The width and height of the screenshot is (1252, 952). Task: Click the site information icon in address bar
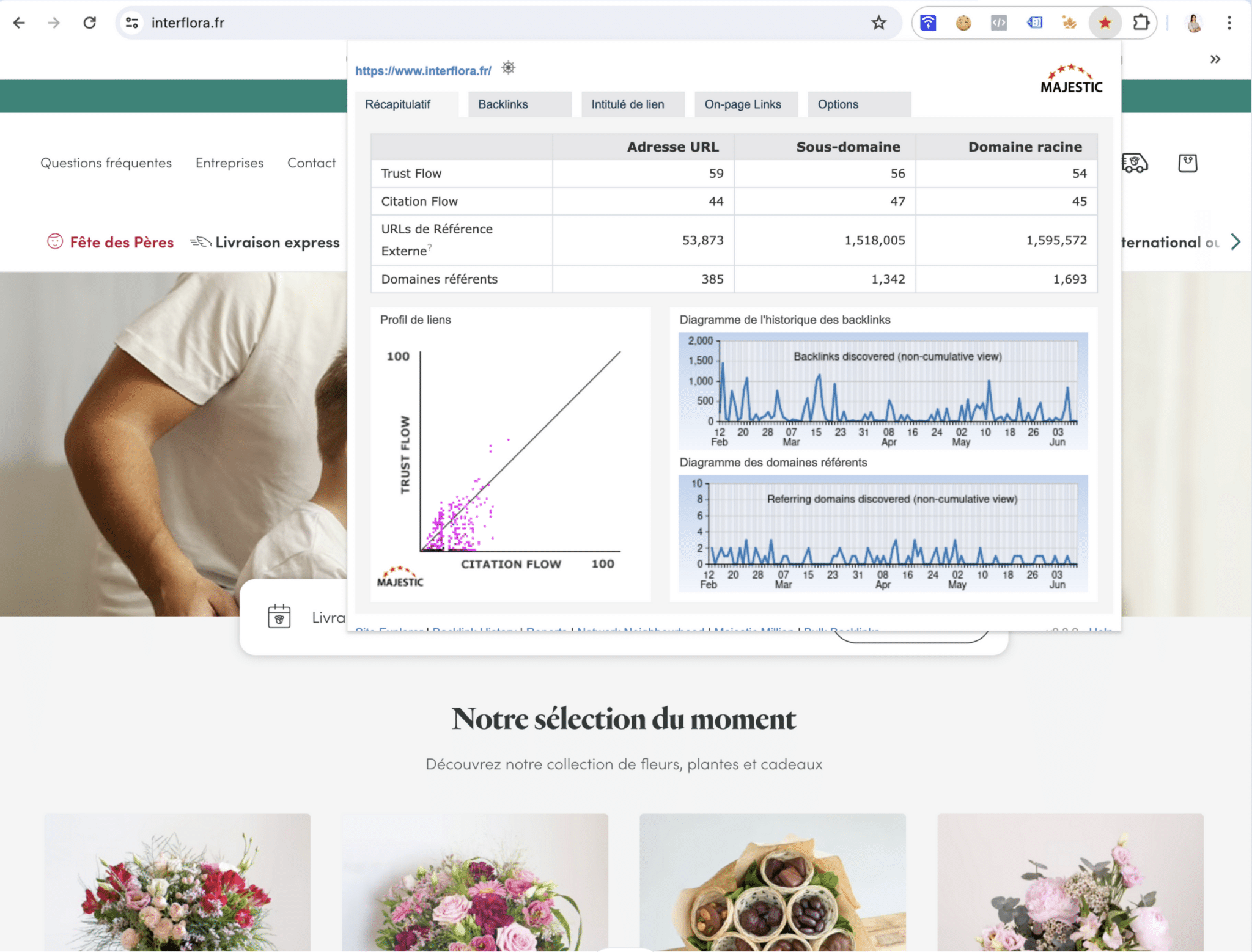[131, 23]
